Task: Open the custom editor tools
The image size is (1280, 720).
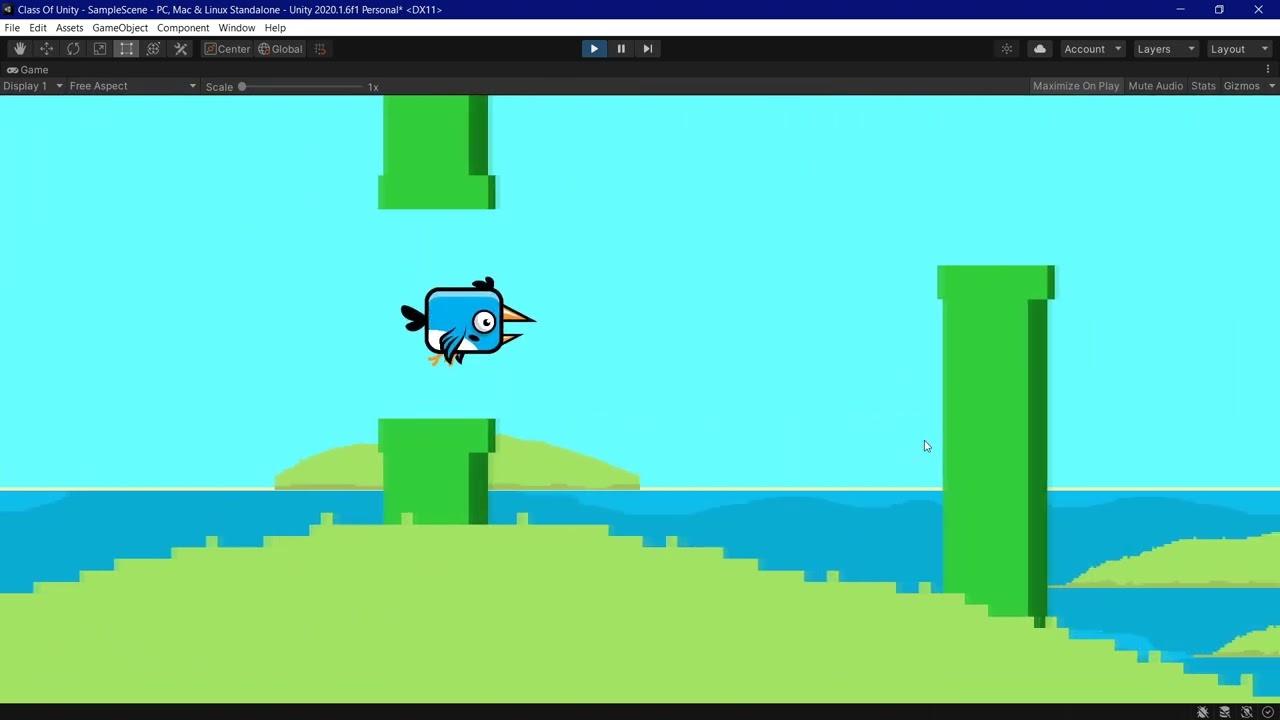Action: tap(181, 49)
